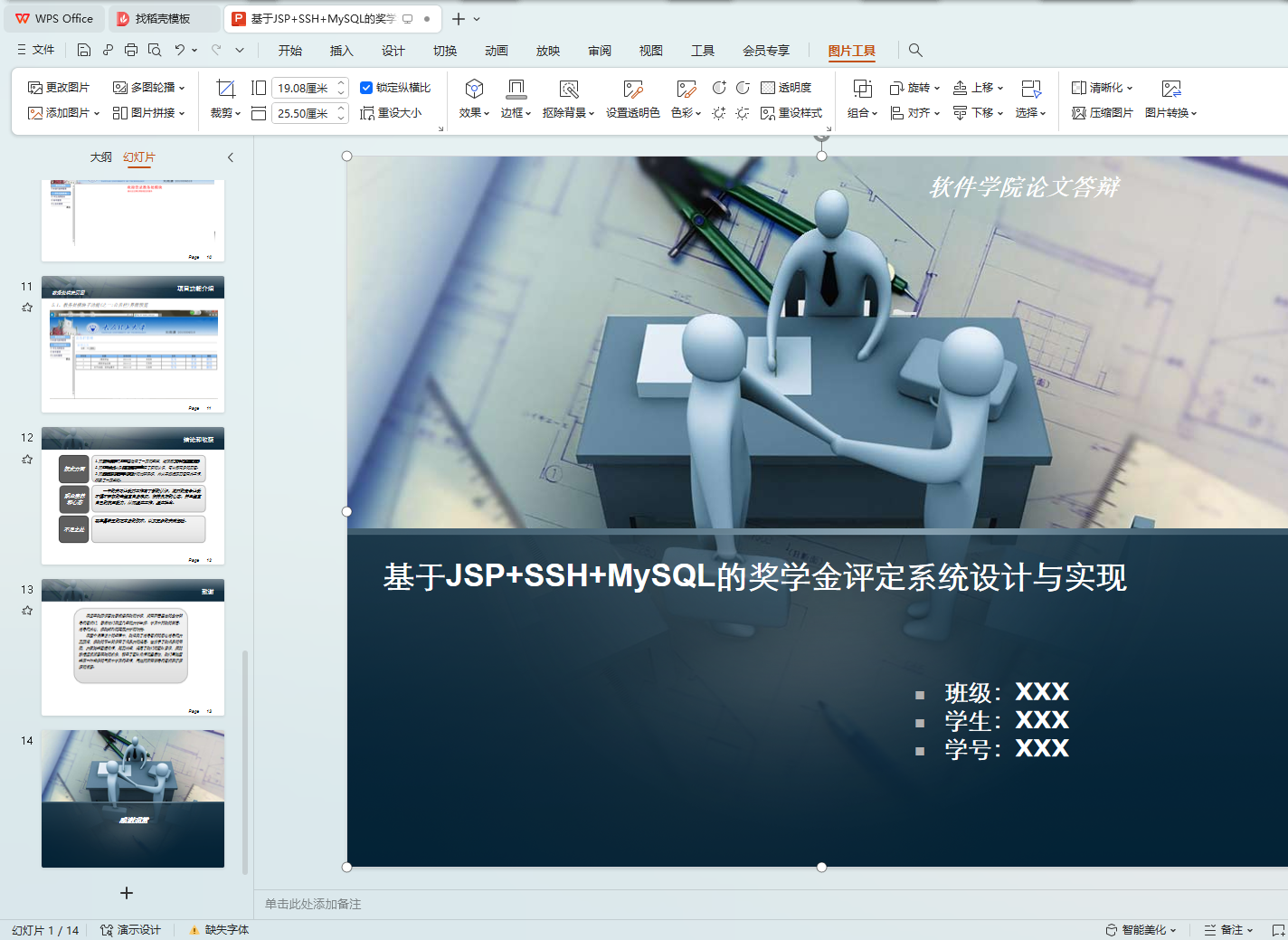Viewport: 1288px width, 940px height.
Task: Add new slide with plus button
Action: coord(127,893)
